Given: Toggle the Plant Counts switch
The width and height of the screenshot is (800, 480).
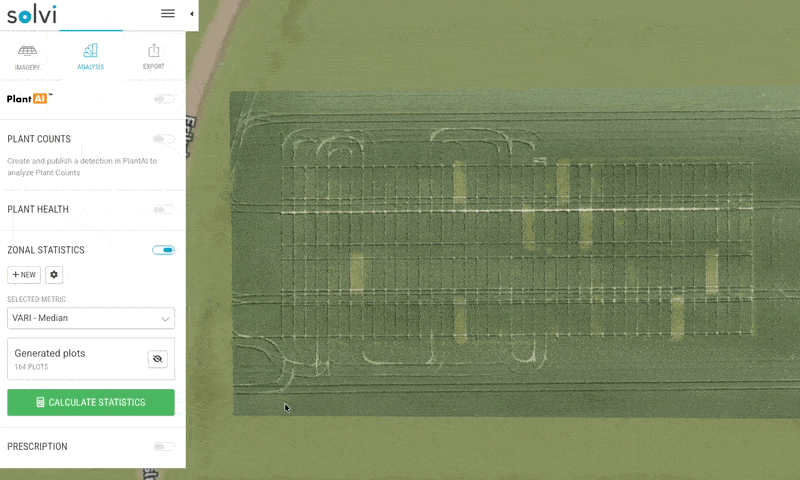Looking at the screenshot, I should pos(164,139).
